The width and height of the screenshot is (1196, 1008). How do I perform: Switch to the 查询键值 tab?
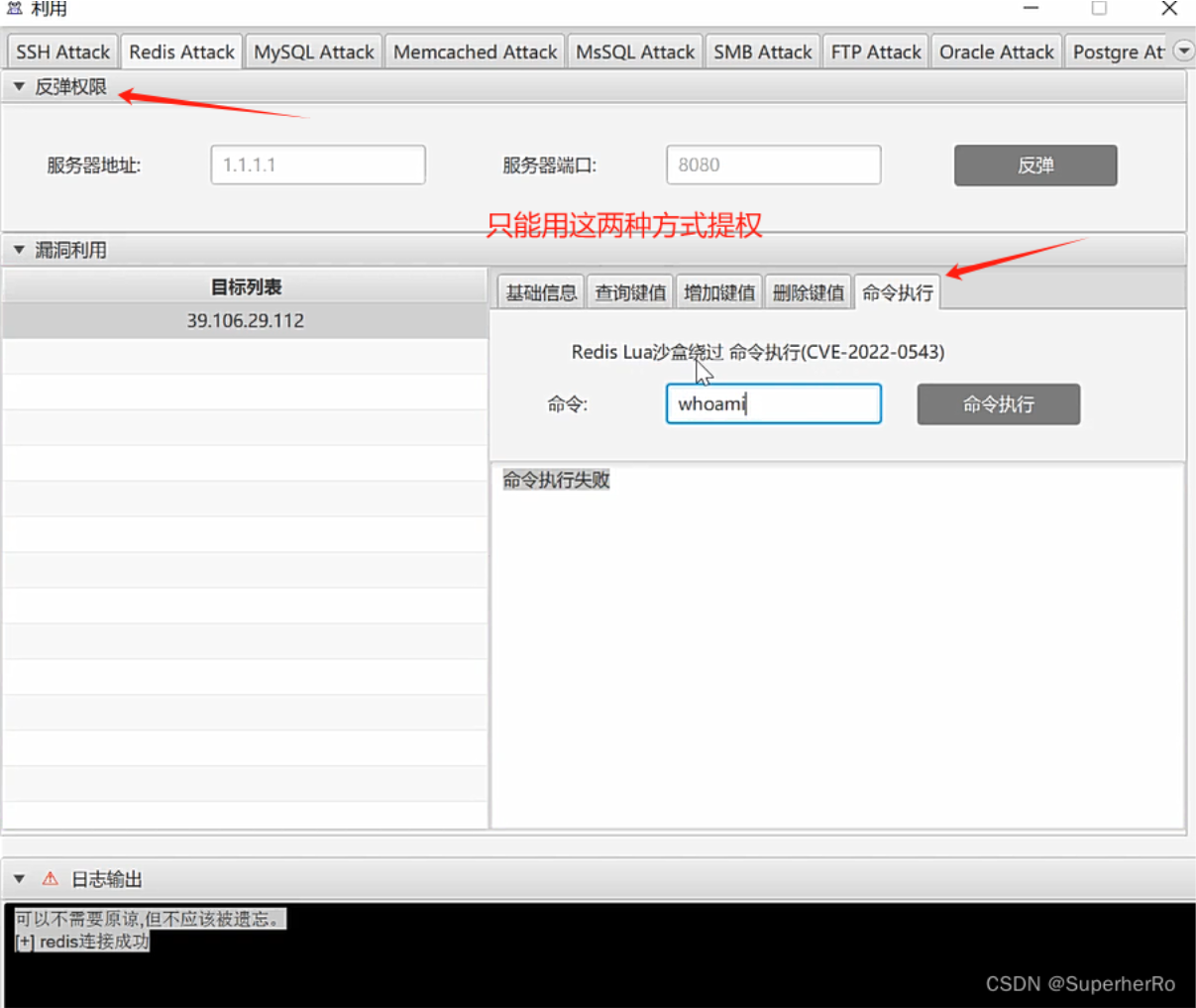click(630, 292)
